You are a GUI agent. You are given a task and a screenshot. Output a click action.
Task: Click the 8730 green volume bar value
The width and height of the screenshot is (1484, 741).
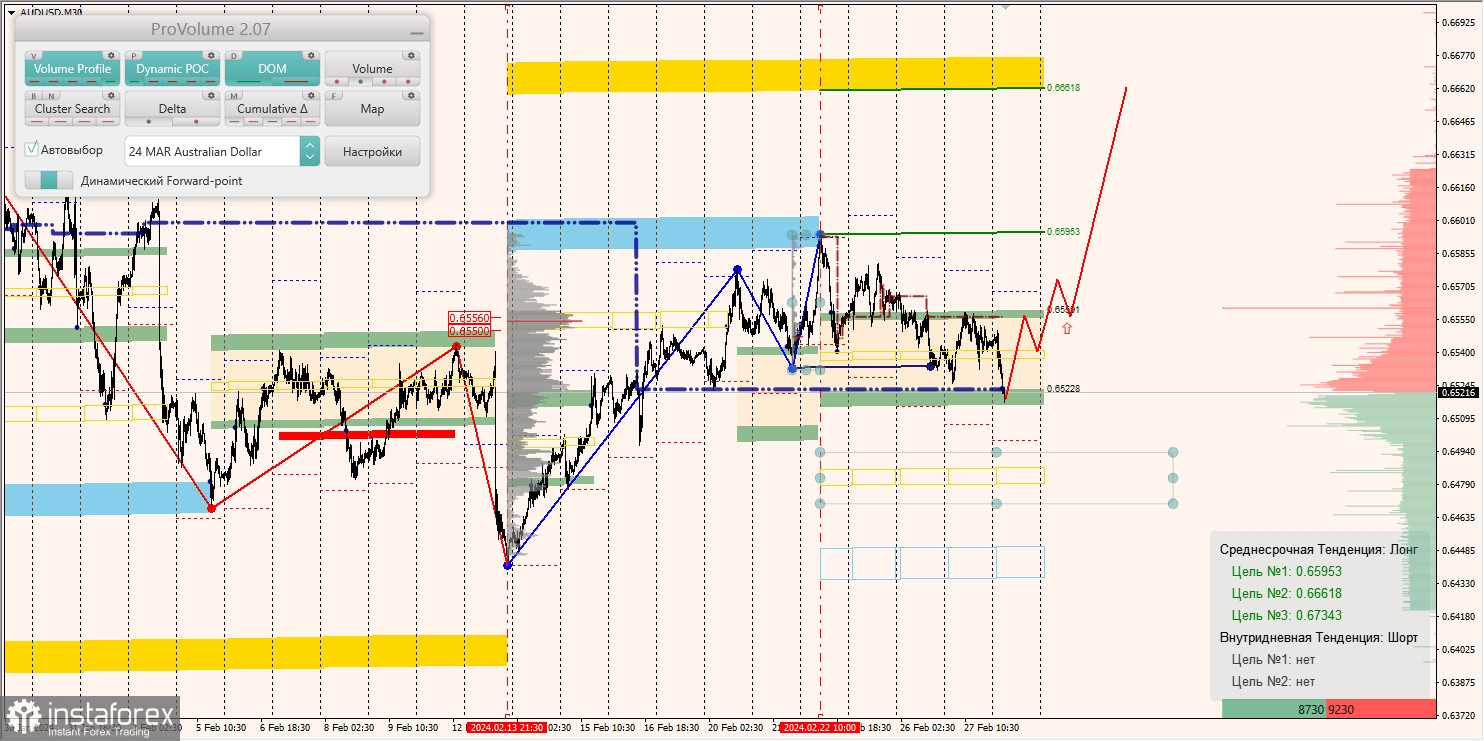(x=1311, y=709)
